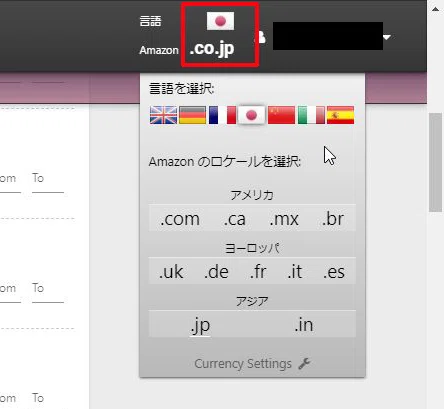Select the .com Amazon locale
The image size is (444, 409).
coord(180,219)
